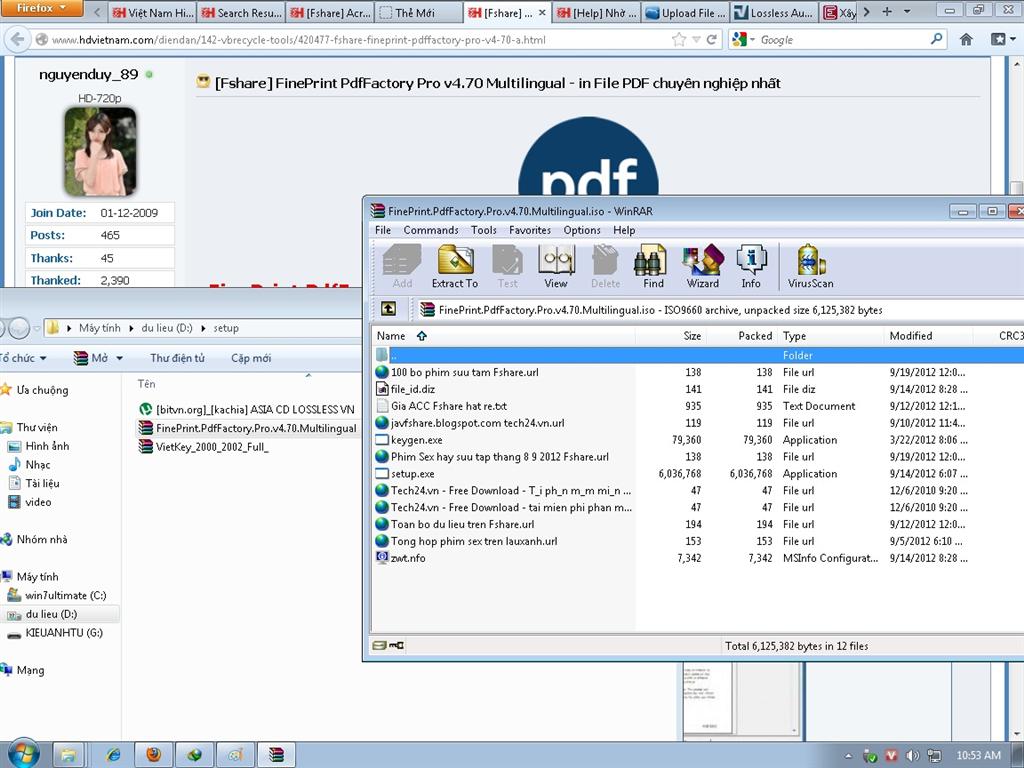Switch to WinRAR from the taskbar
The height and width of the screenshot is (768, 1024).
(276, 755)
